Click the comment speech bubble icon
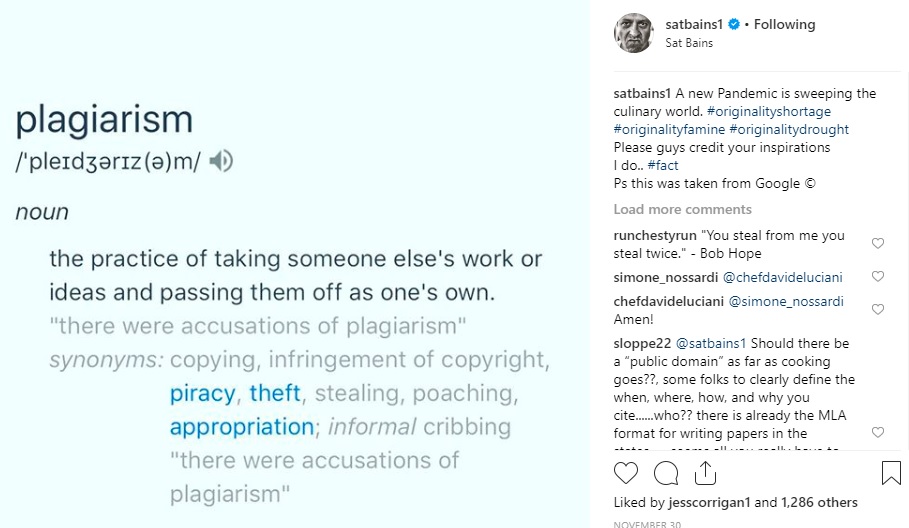The image size is (909, 528). tap(665, 472)
